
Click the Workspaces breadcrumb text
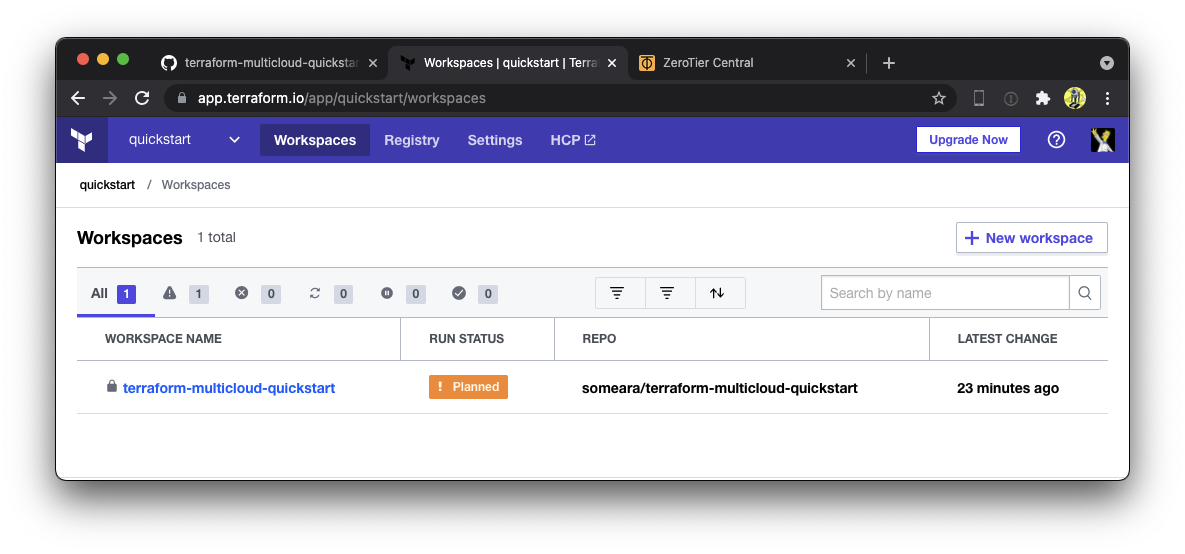(x=196, y=184)
